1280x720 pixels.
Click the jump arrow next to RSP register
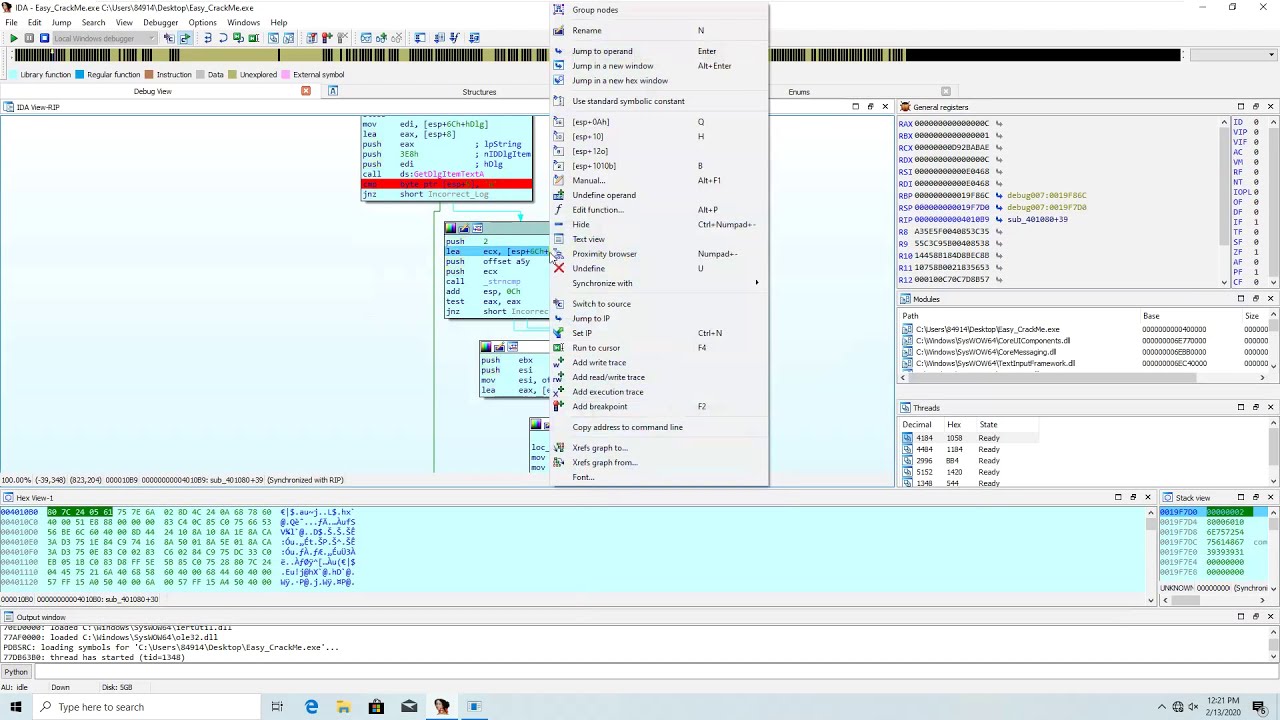click(x=999, y=208)
